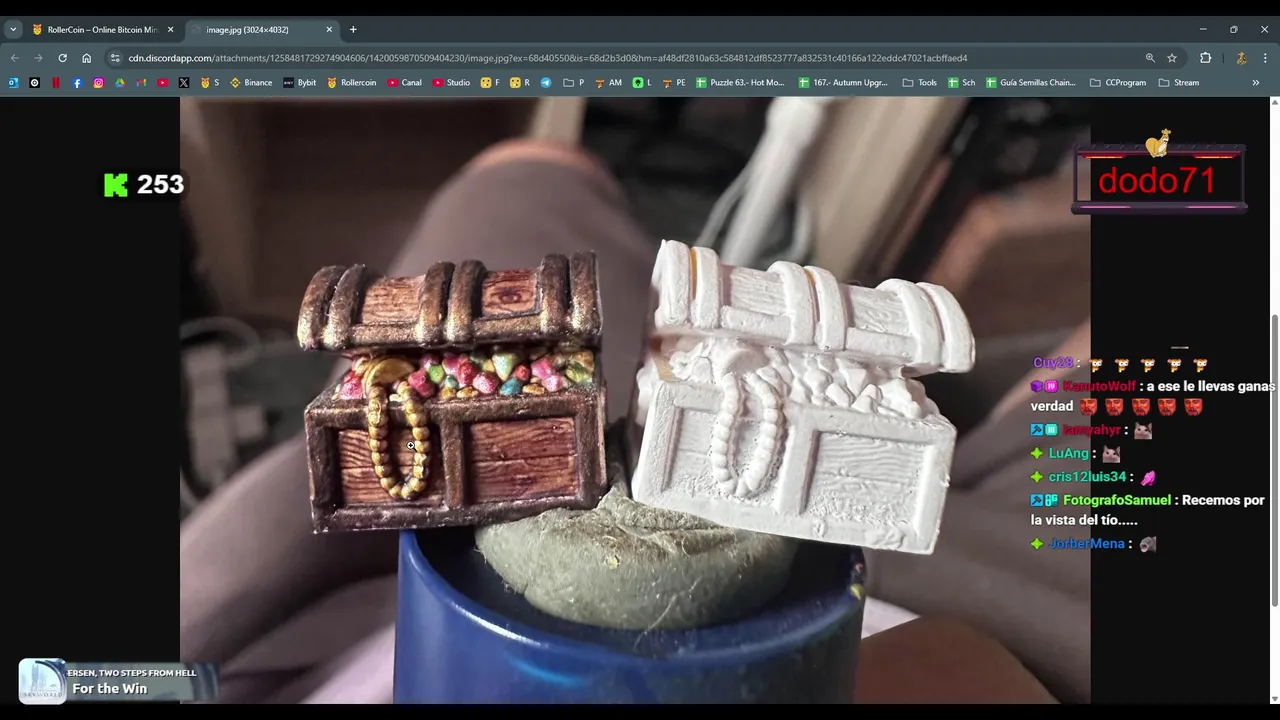Open the Chrome profile avatar
1280x720 pixels.
pyautogui.click(x=1241, y=58)
